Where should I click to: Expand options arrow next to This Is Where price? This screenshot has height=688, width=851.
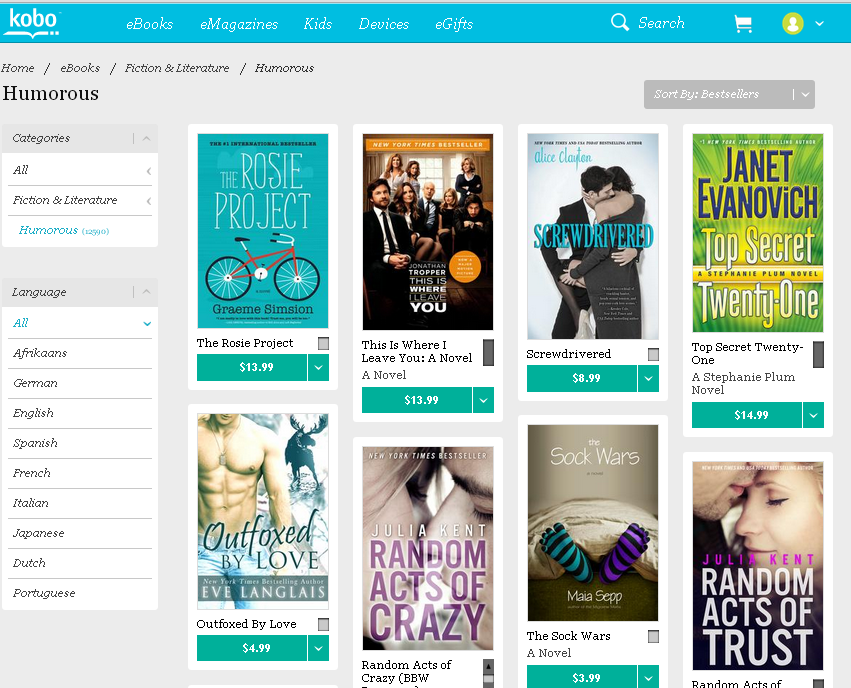tap(484, 400)
